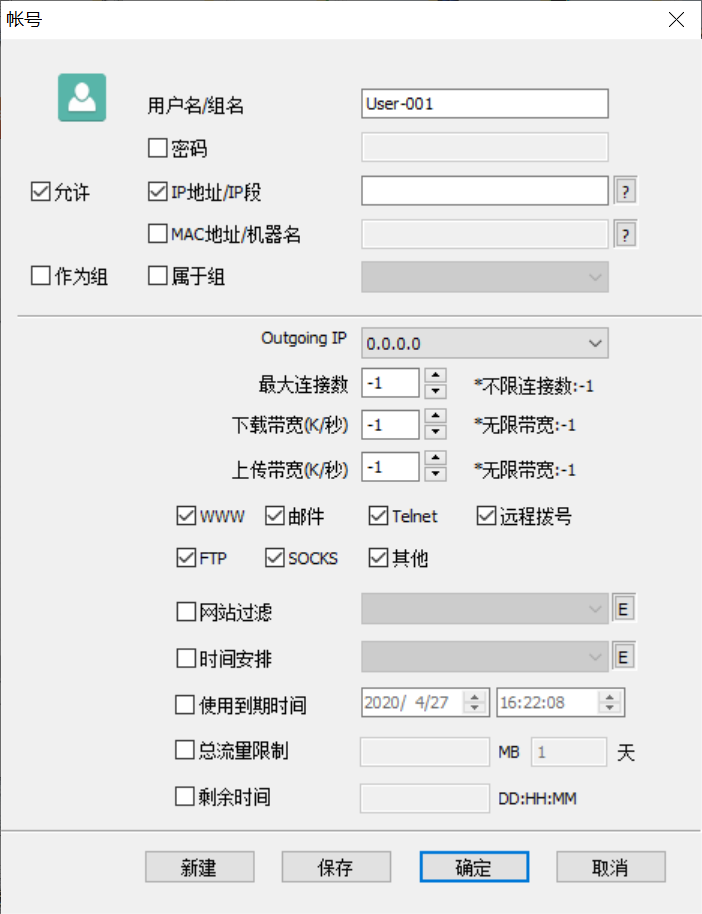Confirm settings with the 确定 button

point(474,866)
